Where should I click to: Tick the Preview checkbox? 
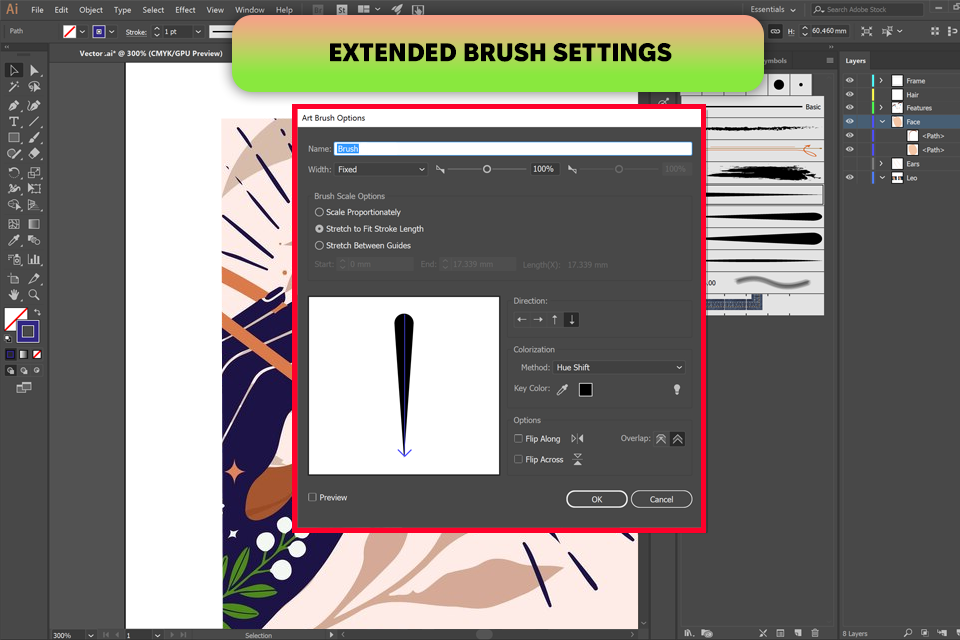click(312, 497)
